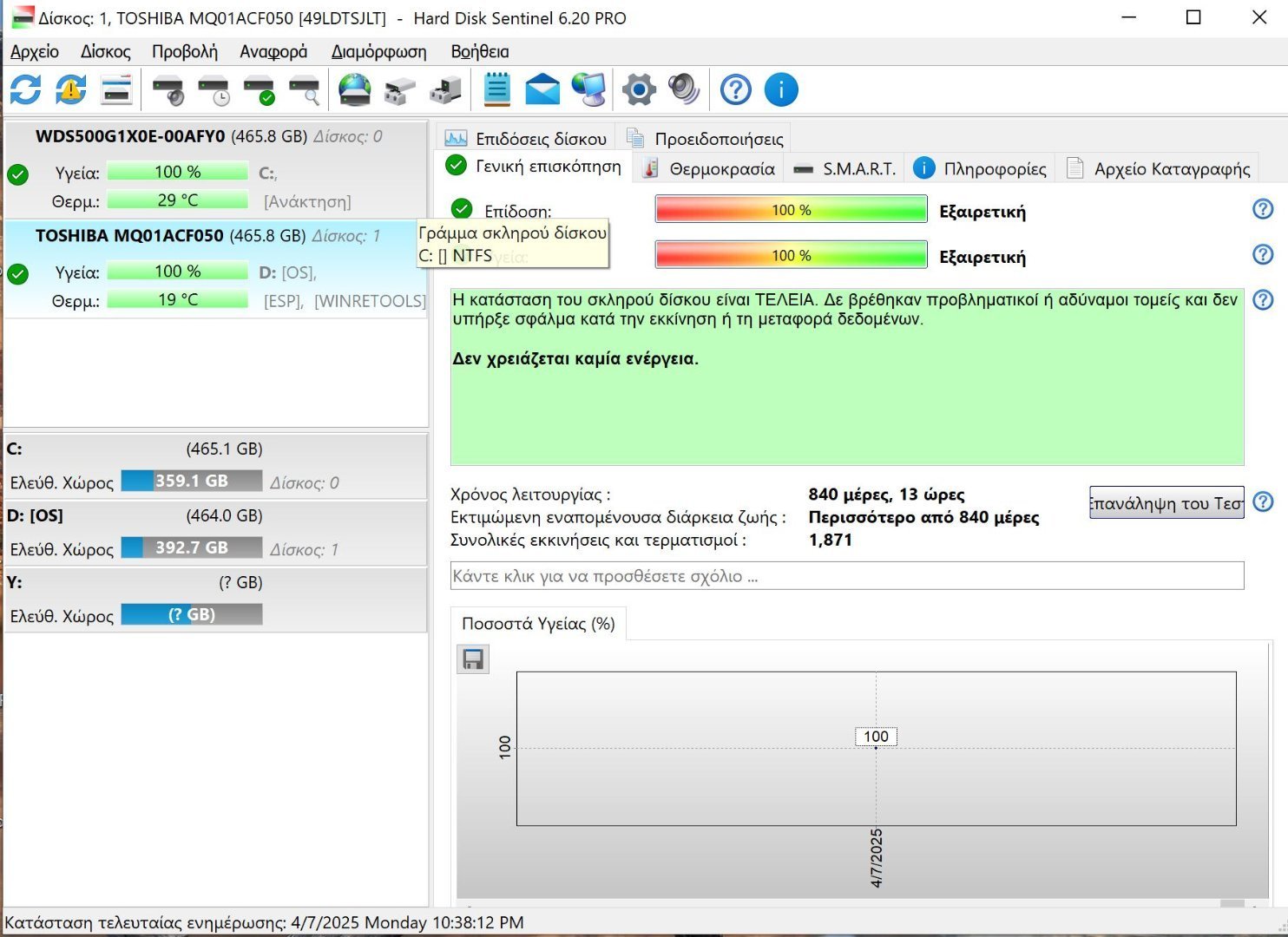
Task: Click the help icon beside the second 100 % bar
Action: click(1263, 254)
